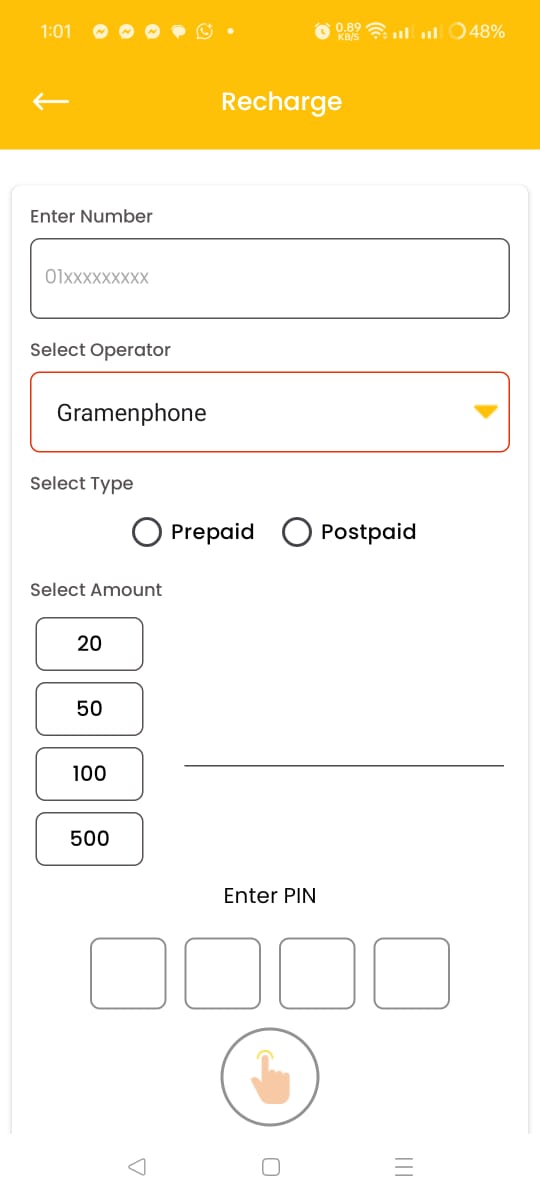540x1200 pixels.
Task: Tap the last PIN digit box
Action: pos(412,973)
